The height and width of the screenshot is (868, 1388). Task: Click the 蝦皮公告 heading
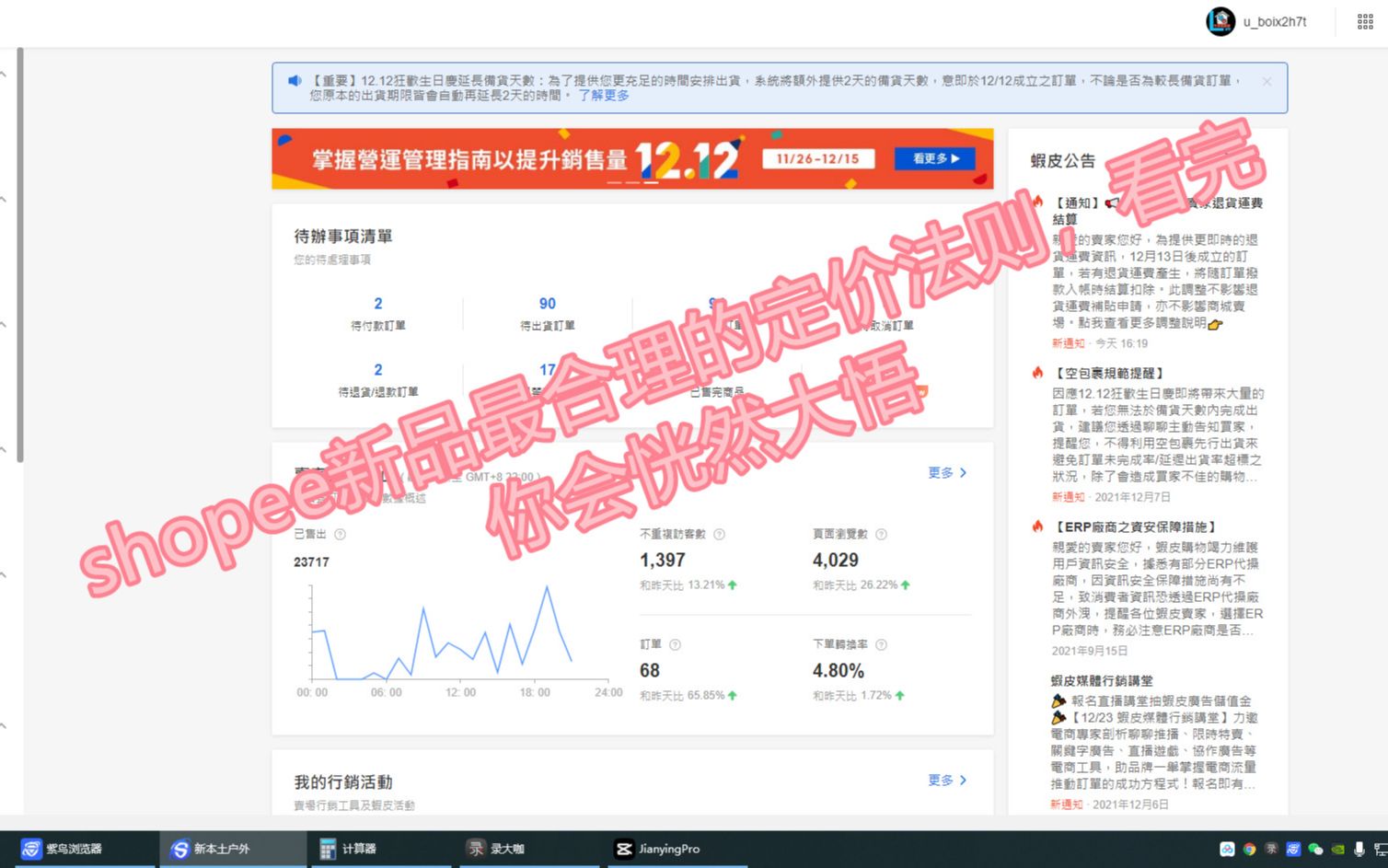coord(1063,161)
